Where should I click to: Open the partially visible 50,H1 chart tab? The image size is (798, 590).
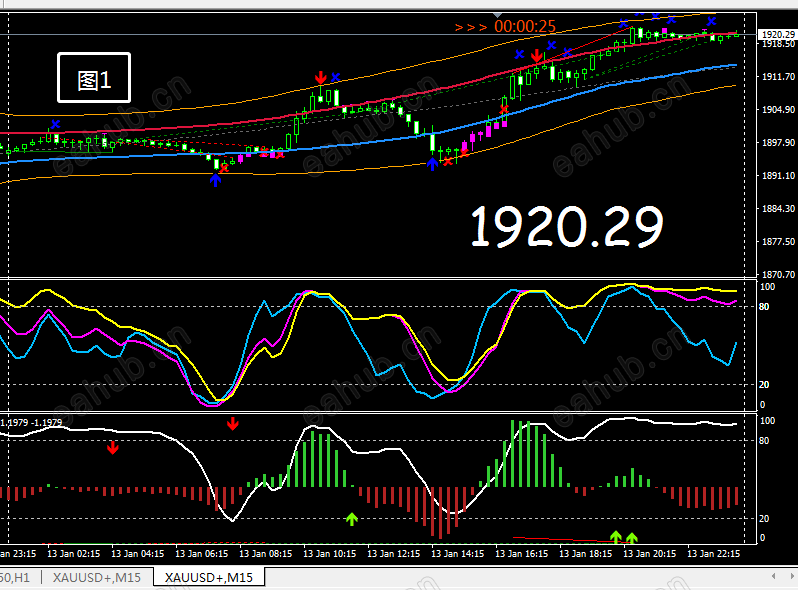point(15,578)
